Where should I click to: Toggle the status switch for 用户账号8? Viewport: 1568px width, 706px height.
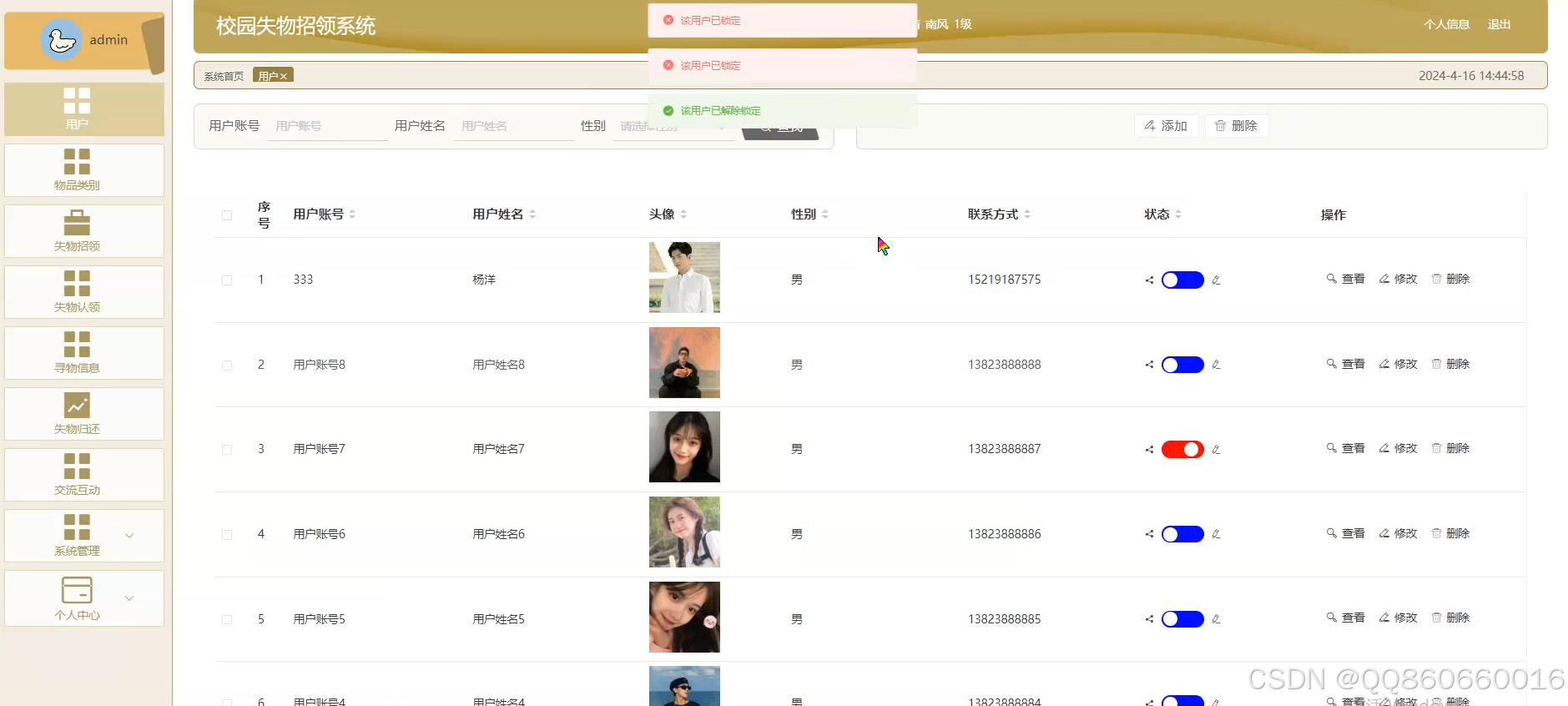(1182, 365)
